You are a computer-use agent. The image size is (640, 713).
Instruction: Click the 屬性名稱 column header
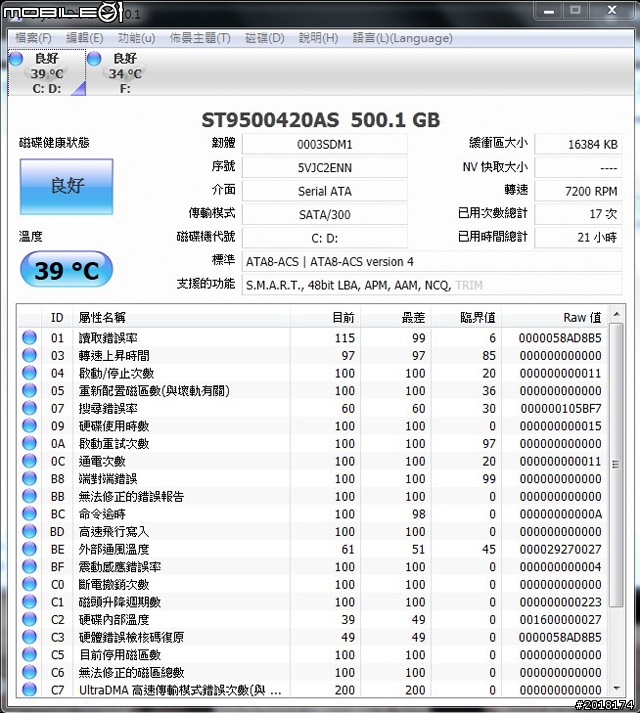(181, 317)
